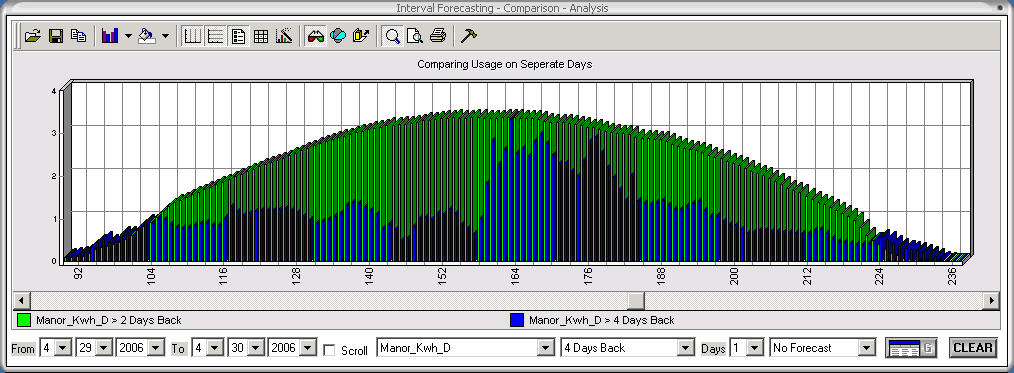Open the data editor grid icon
1014x373 pixels.
pyautogui.click(x=261, y=36)
